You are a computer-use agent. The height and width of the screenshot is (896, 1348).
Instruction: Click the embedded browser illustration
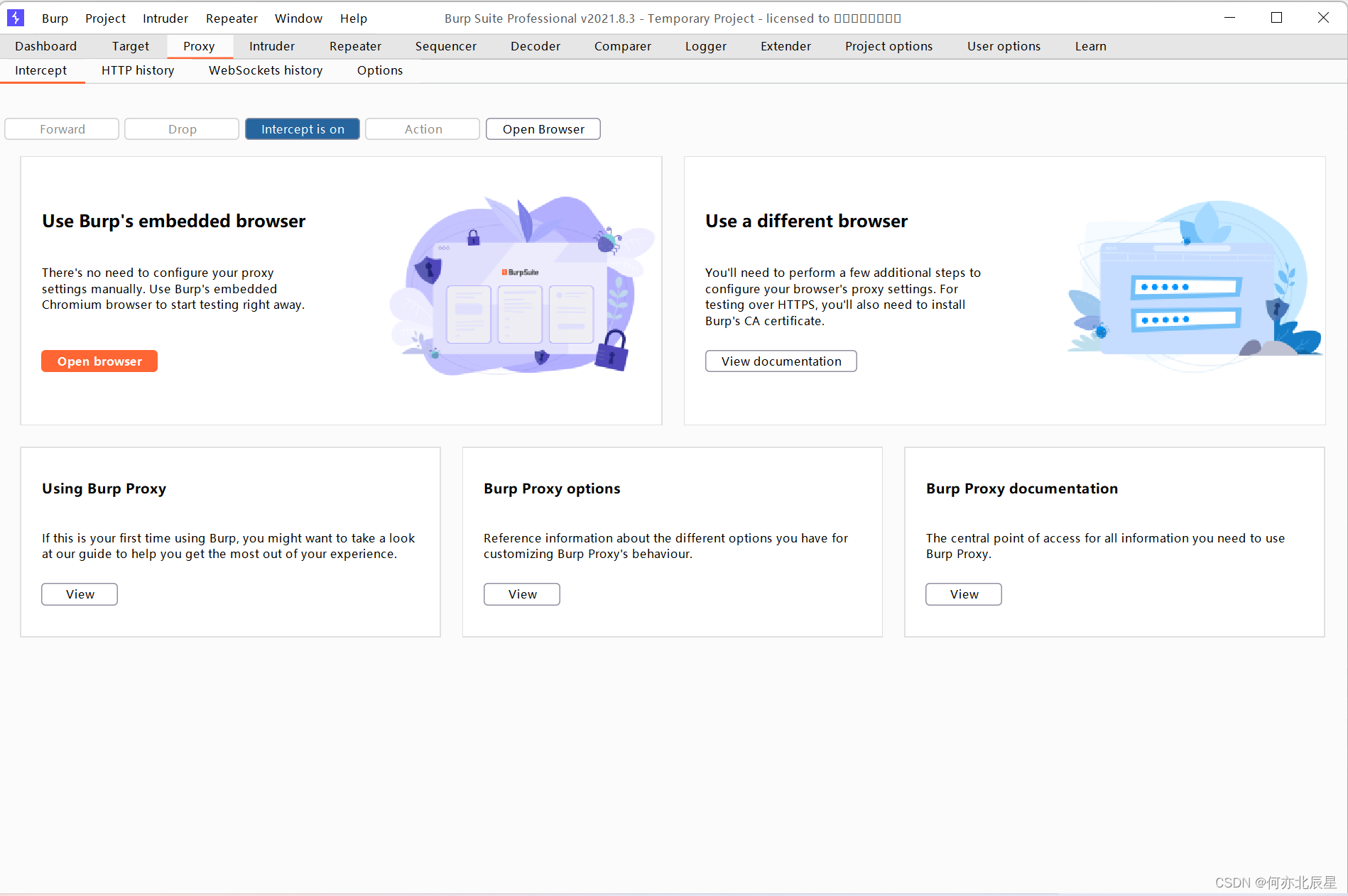[x=521, y=285]
